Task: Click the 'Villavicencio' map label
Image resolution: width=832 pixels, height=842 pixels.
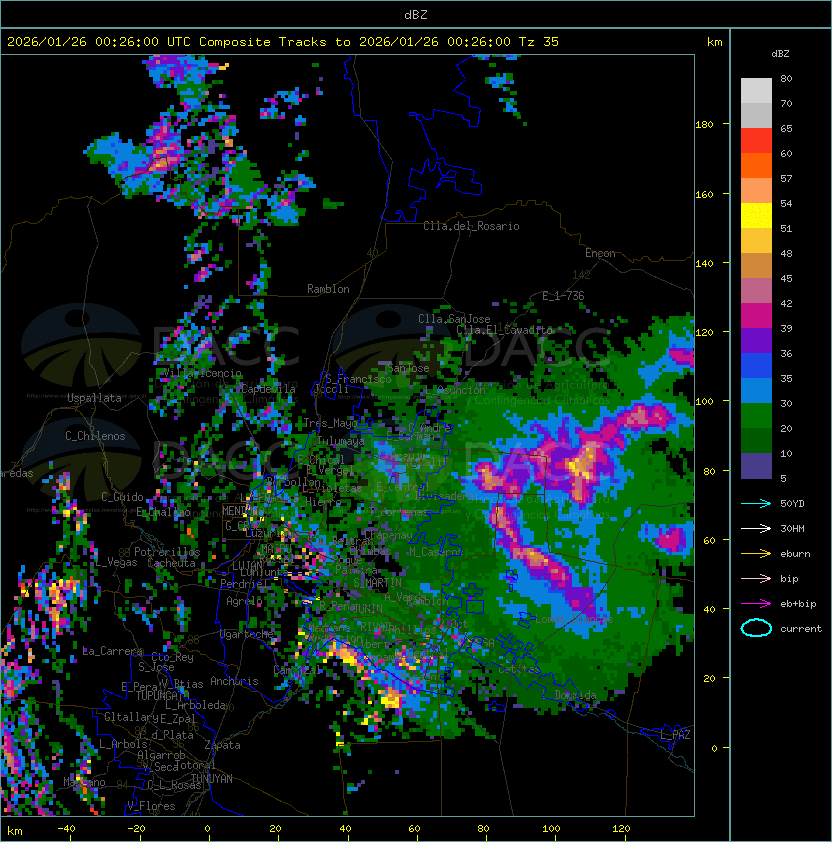Action: click(x=202, y=373)
